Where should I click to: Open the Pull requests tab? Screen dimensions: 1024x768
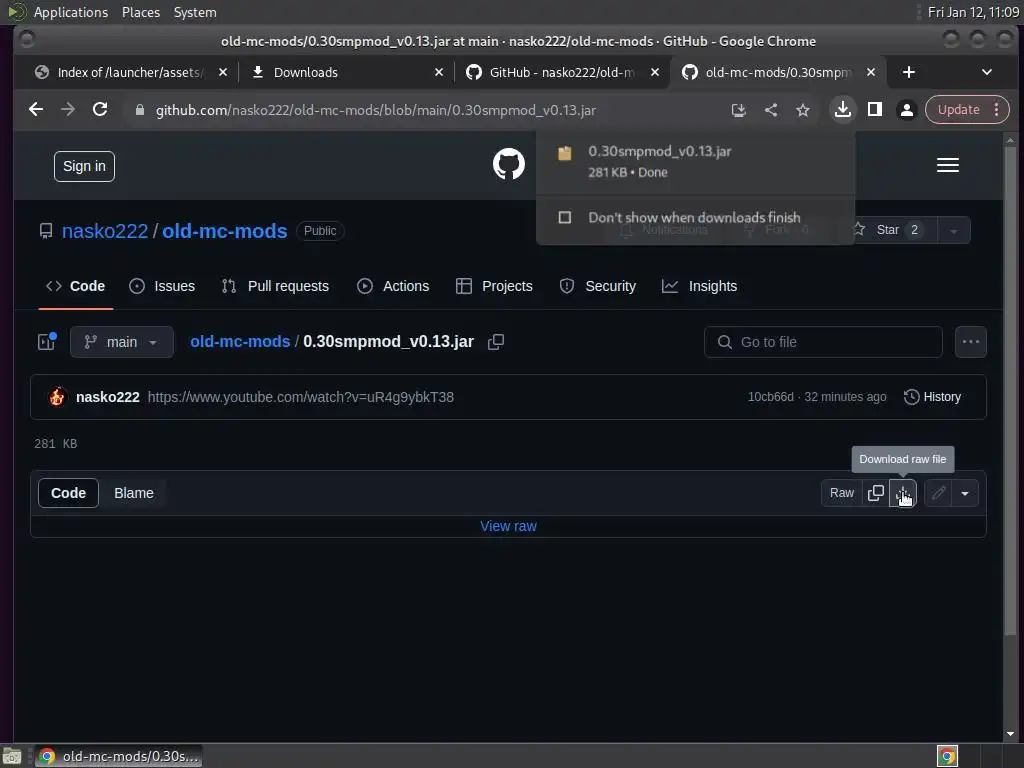click(275, 286)
